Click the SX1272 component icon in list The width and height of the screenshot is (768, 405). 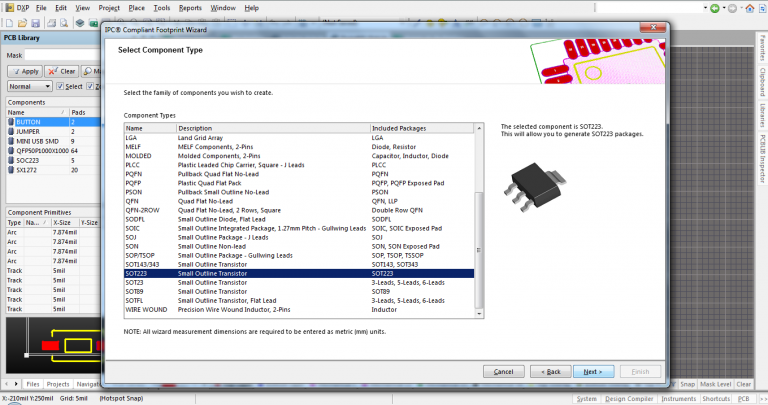[11, 170]
